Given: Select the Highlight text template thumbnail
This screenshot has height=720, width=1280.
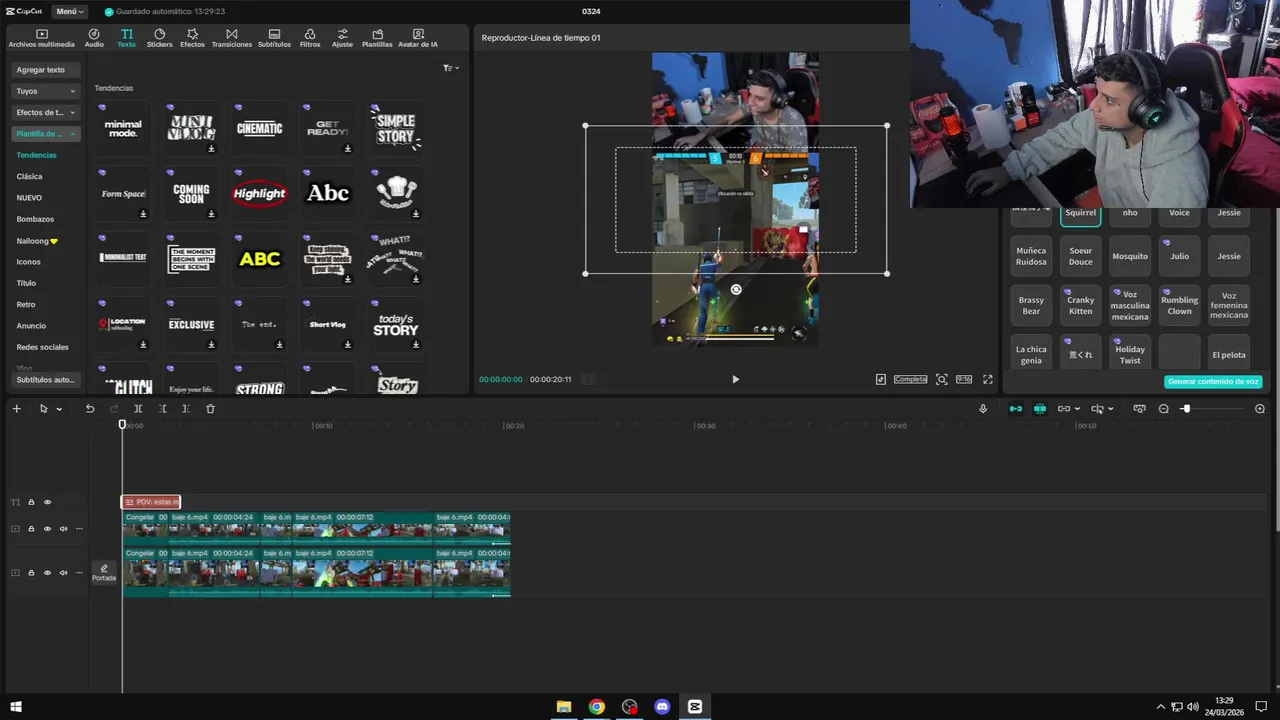Looking at the screenshot, I should (260, 194).
